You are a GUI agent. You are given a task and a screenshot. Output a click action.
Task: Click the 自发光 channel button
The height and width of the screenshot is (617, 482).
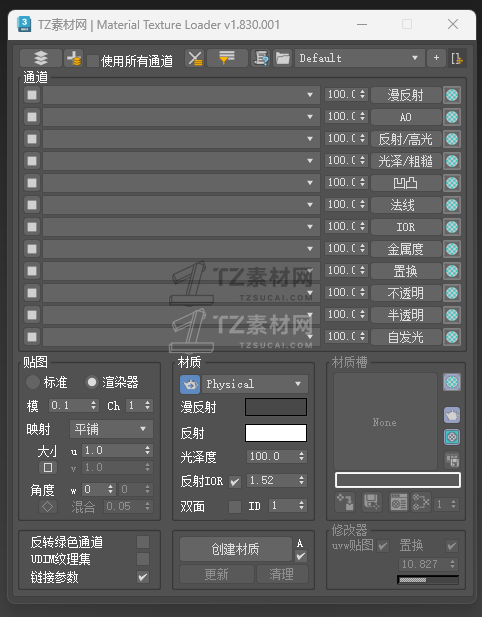[x=406, y=337]
